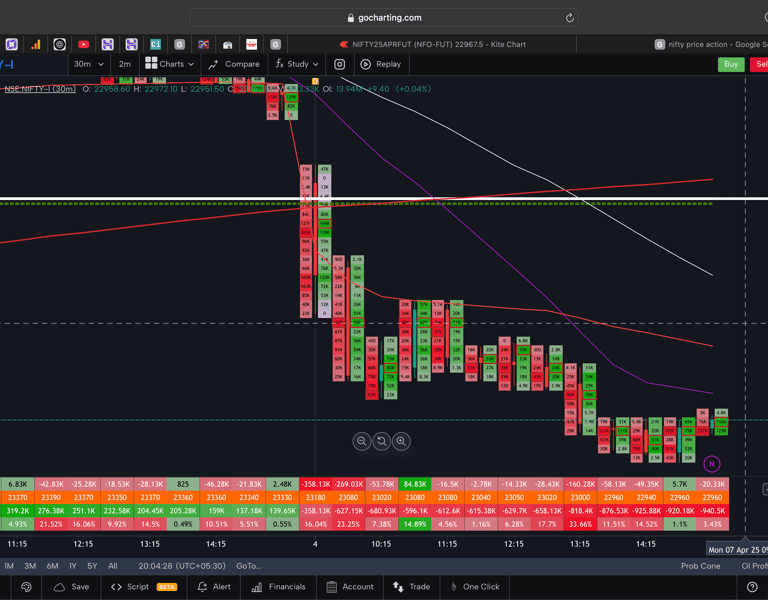Select the 3M range

tap(30, 566)
